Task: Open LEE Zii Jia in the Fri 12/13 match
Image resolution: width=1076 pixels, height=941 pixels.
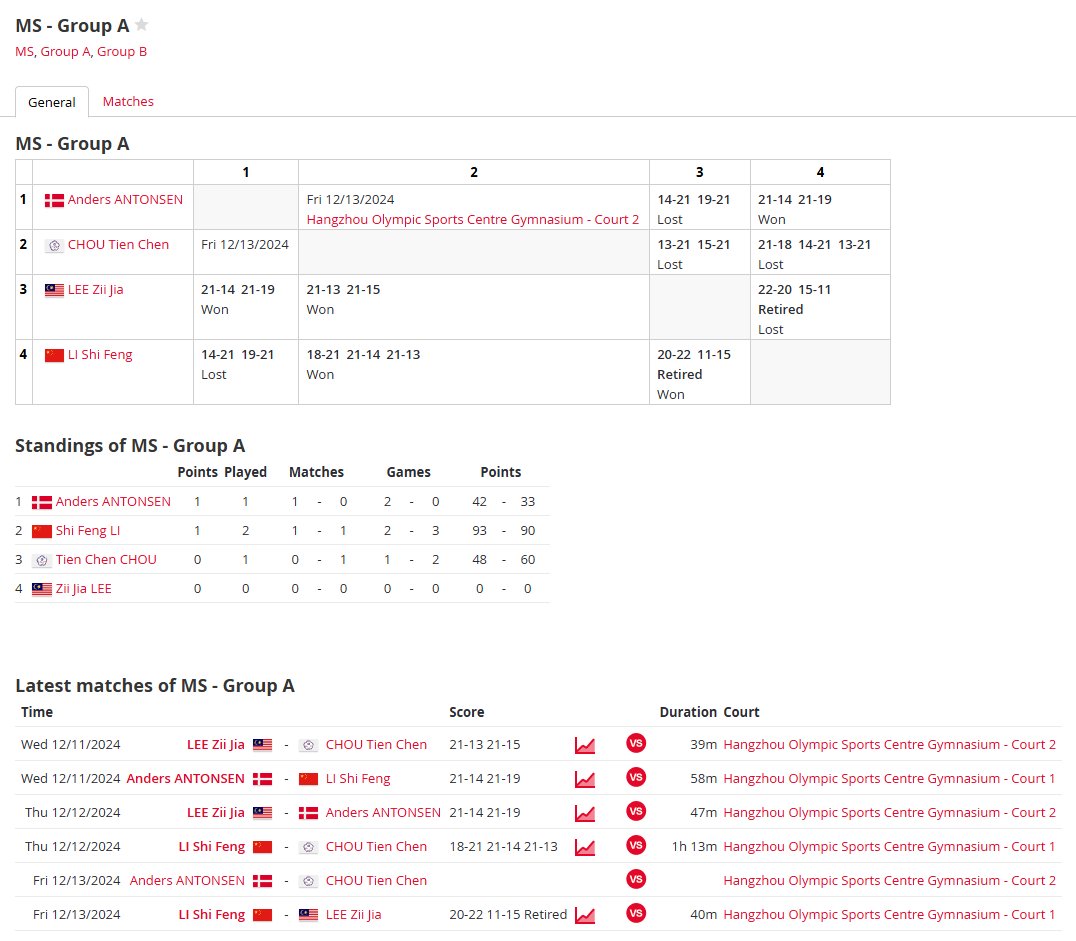Action: [353, 915]
